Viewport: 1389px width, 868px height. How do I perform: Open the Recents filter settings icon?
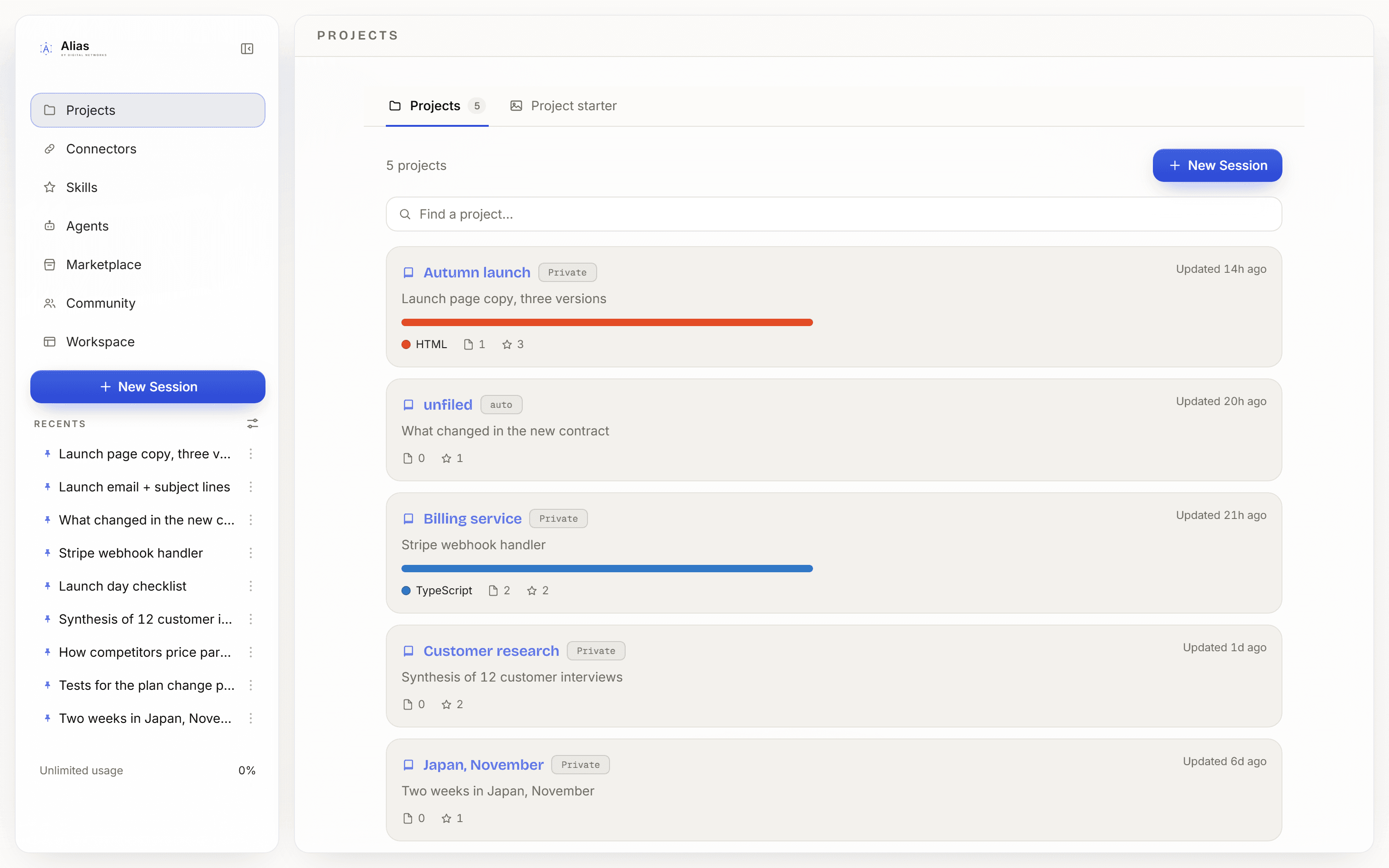coord(253,423)
